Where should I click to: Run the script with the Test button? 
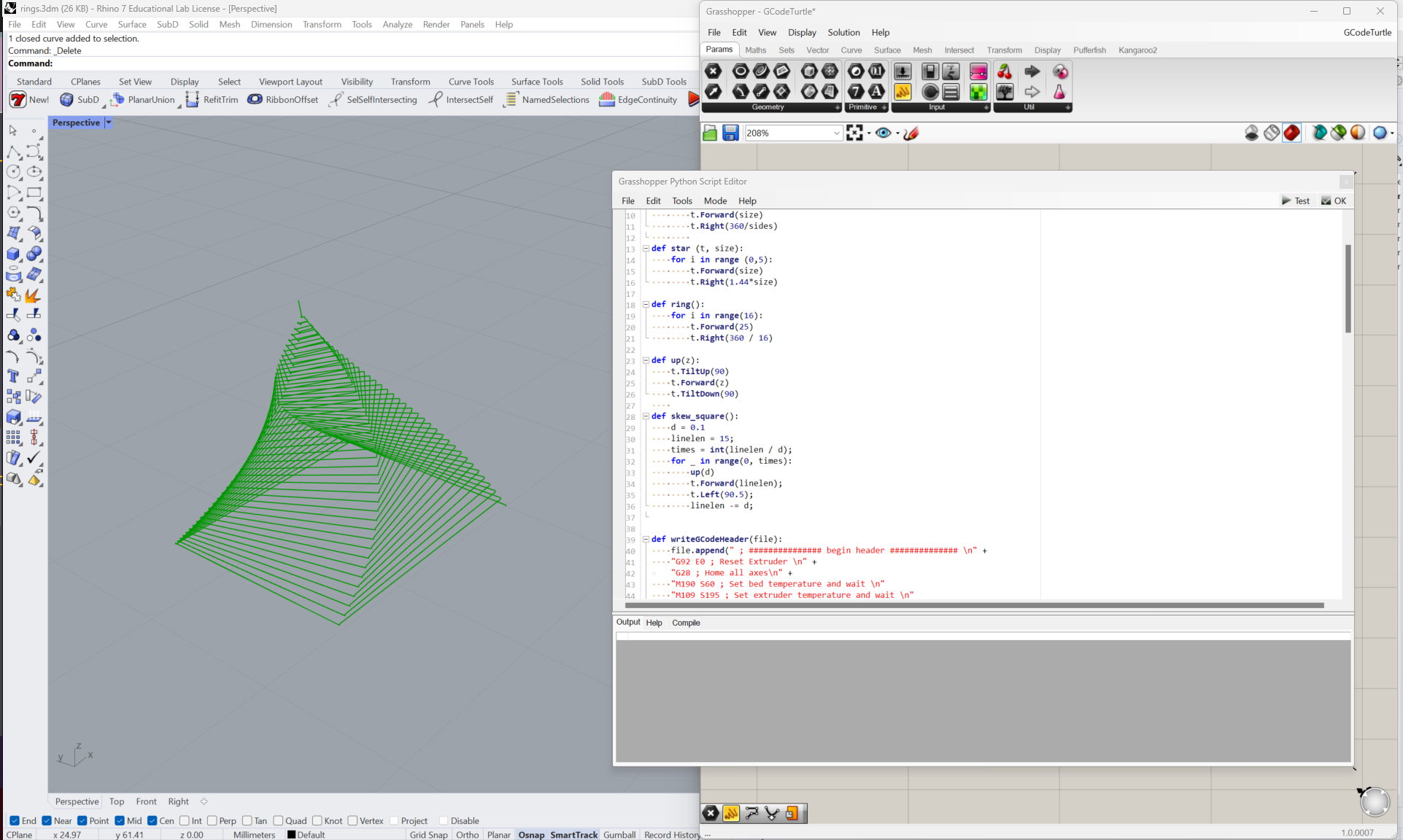pyautogui.click(x=1296, y=201)
